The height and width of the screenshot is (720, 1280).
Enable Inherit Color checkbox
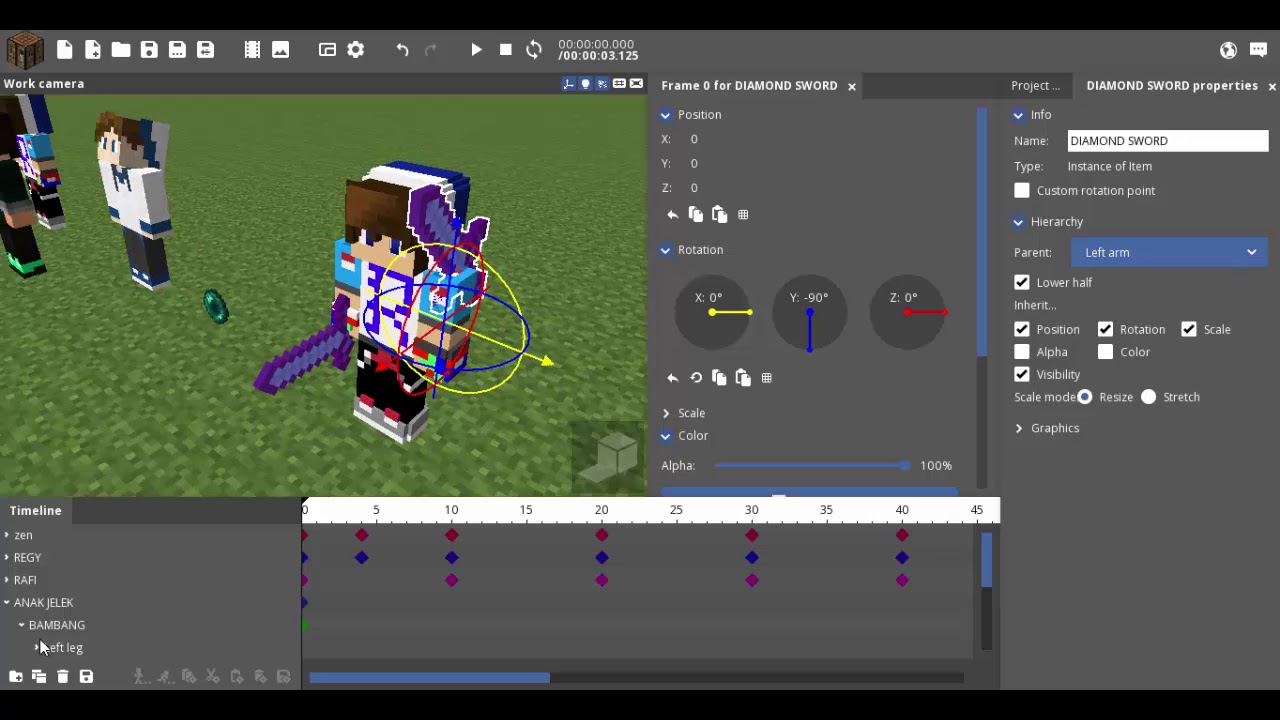(1105, 352)
